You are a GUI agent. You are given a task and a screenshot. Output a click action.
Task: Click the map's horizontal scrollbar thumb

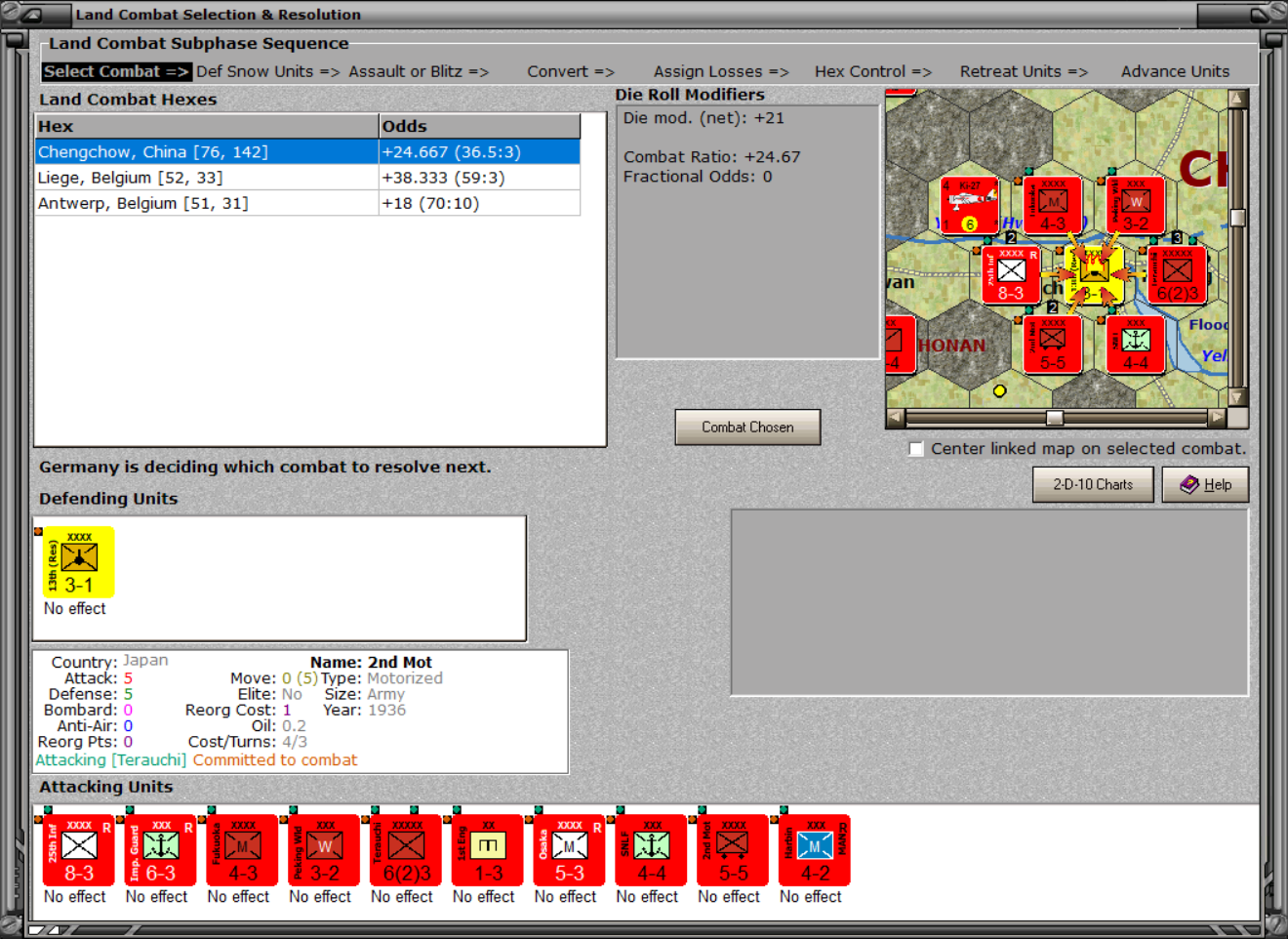[1055, 418]
